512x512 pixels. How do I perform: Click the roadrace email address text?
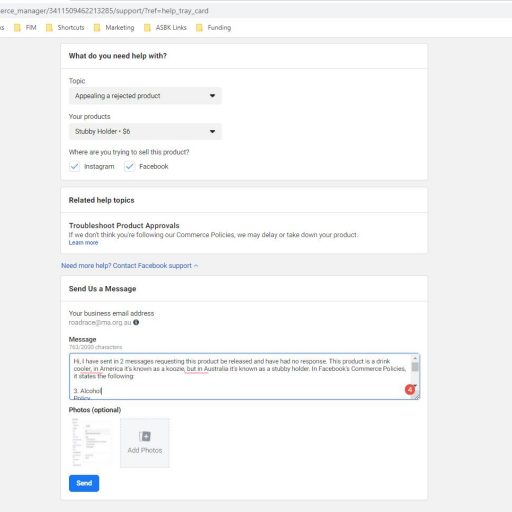pos(100,322)
